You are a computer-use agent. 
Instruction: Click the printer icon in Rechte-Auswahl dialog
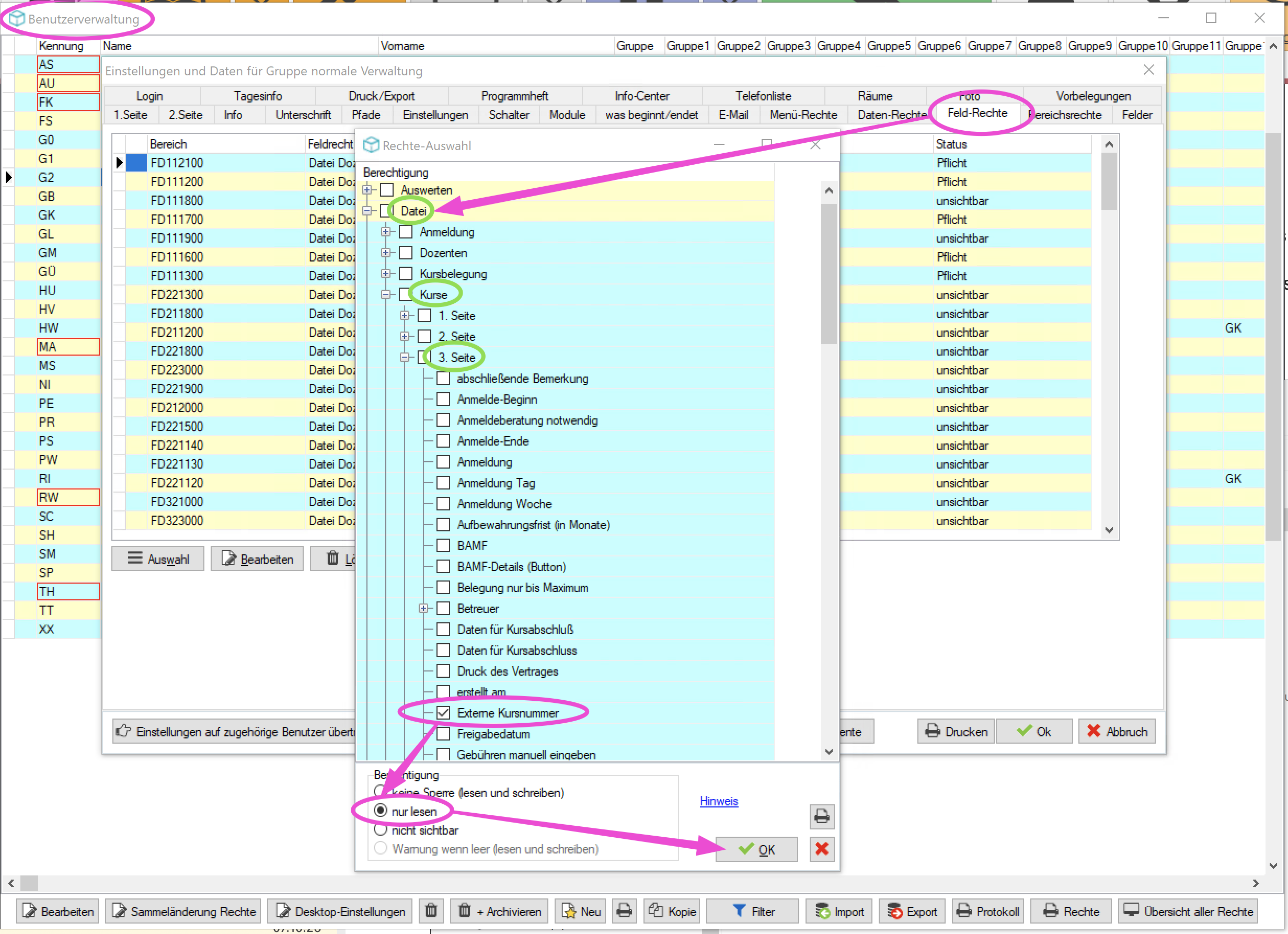coord(821,816)
